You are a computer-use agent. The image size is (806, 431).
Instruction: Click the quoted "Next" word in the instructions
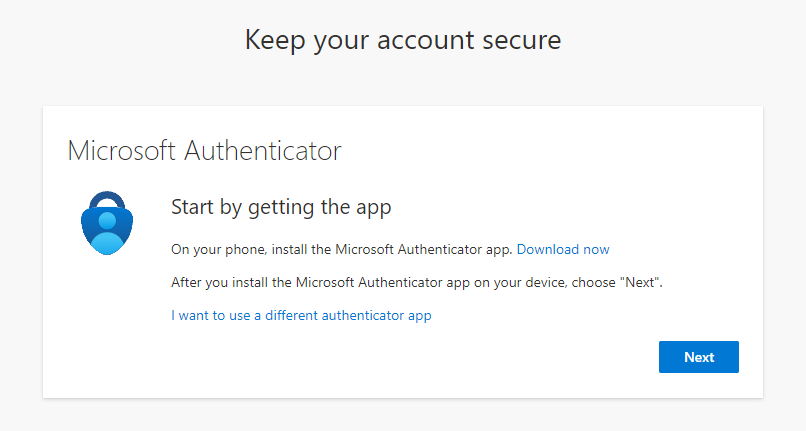point(639,282)
